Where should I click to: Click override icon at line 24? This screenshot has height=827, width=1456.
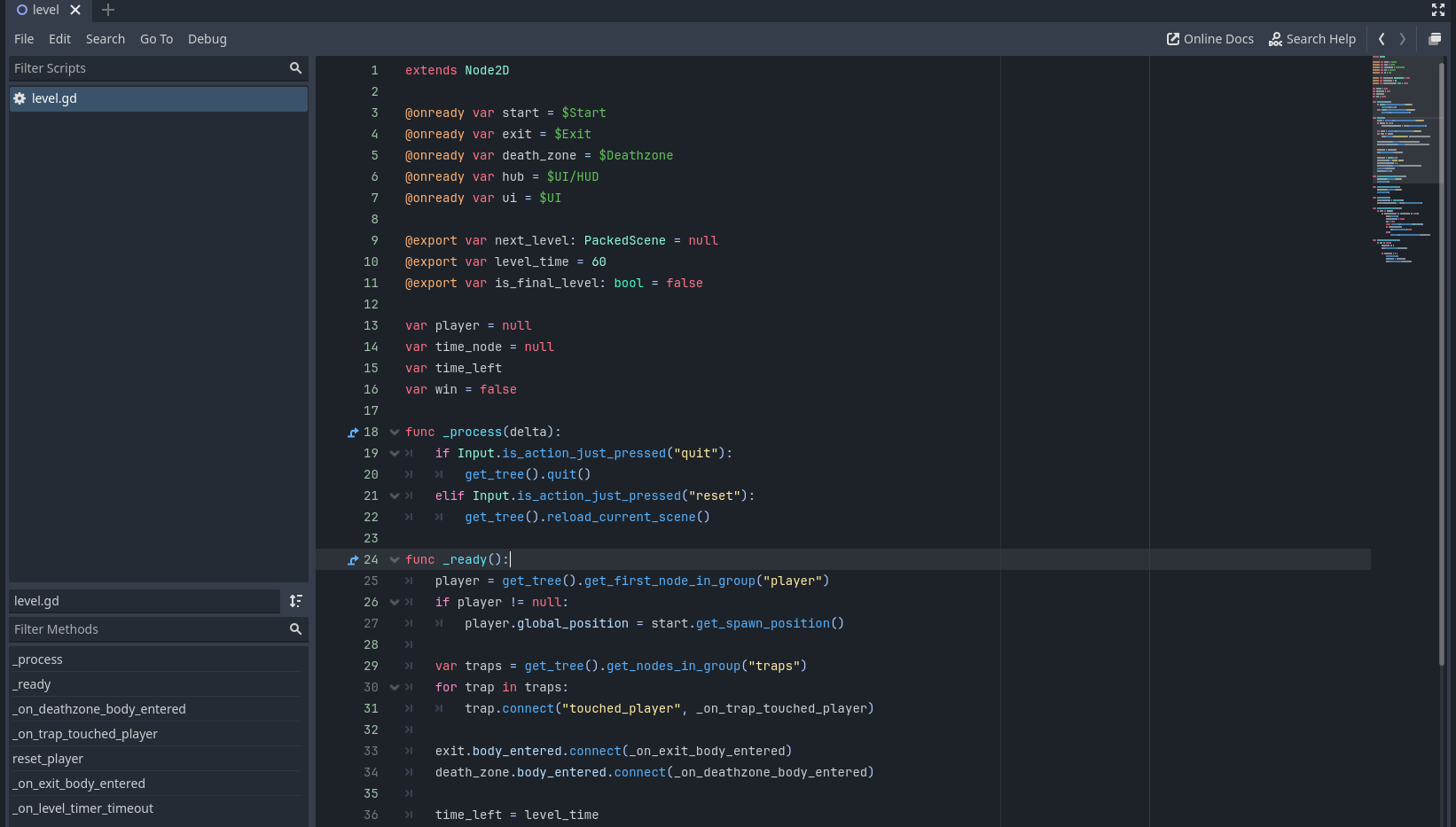[353, 560]
